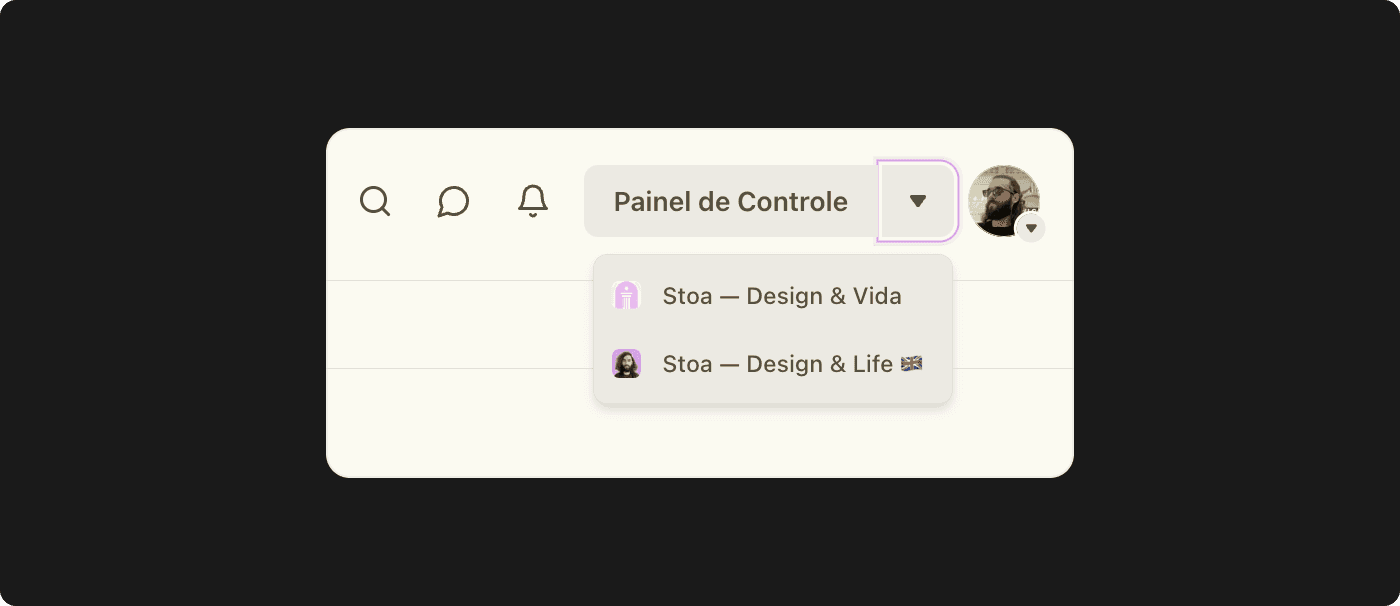Select the Stoa — Design & Vida menu entry
Image resolution: width=1400 pixels, height=606 pixels.
tap(782, 295)
